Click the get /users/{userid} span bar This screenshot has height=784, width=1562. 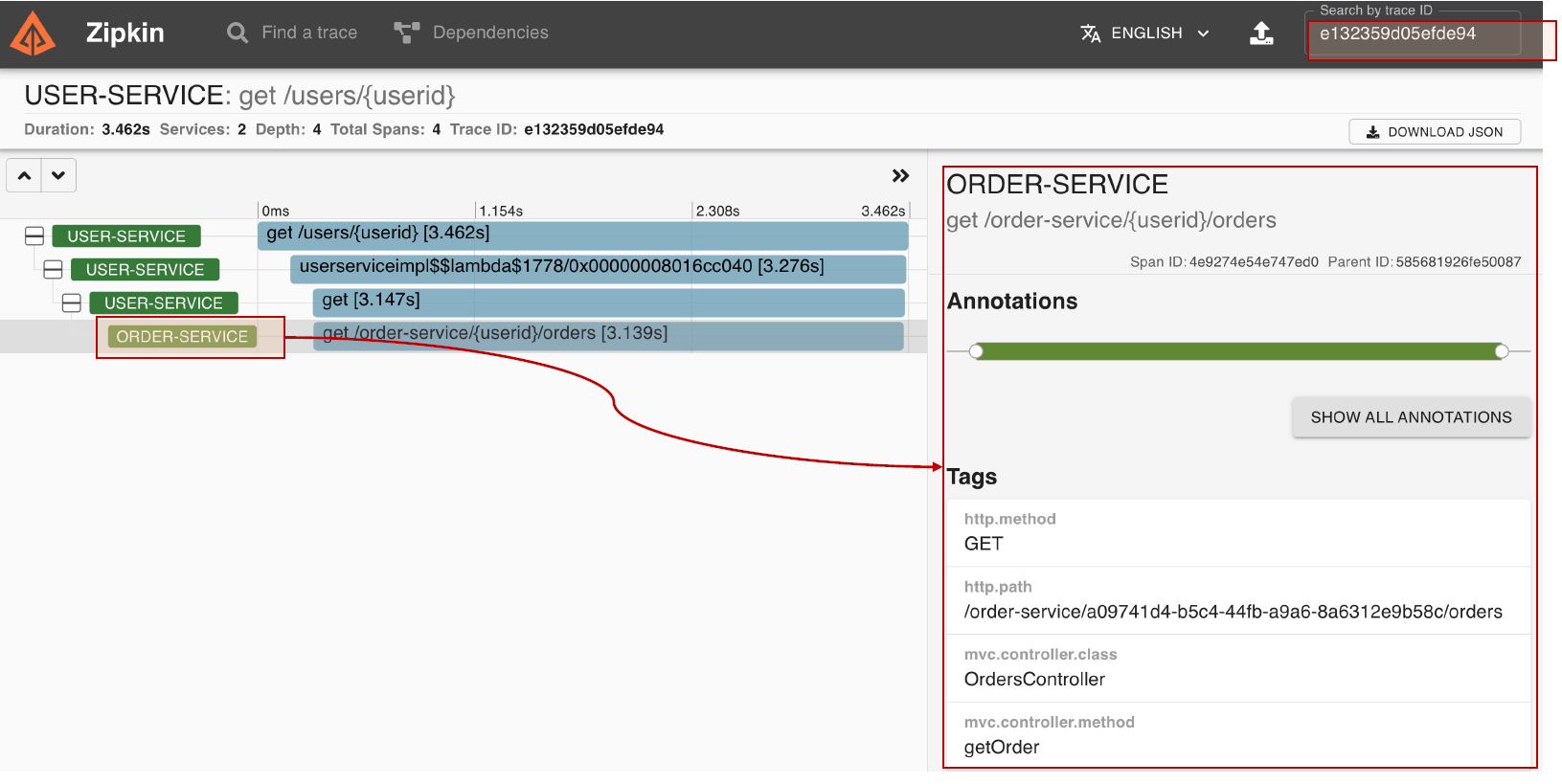(582, 235)
